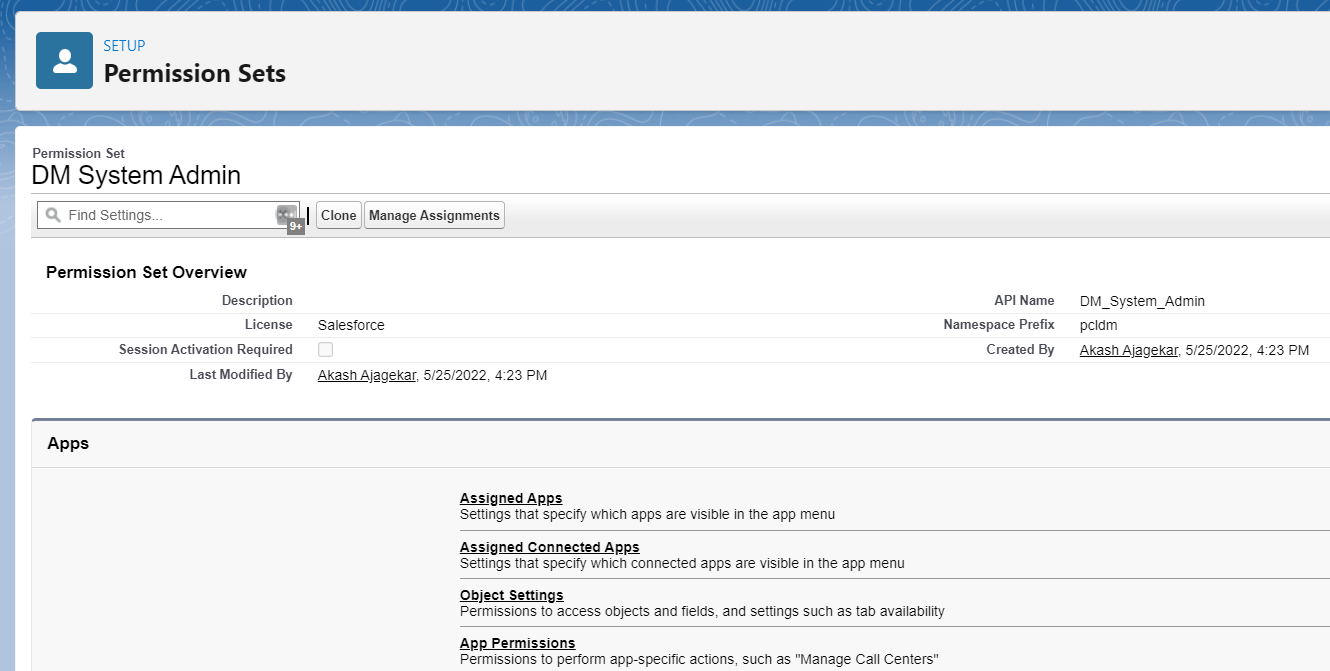This screenshot has width=1330, height=671.
Task: Click the DM System Admin title
Action: click(136, 175)
